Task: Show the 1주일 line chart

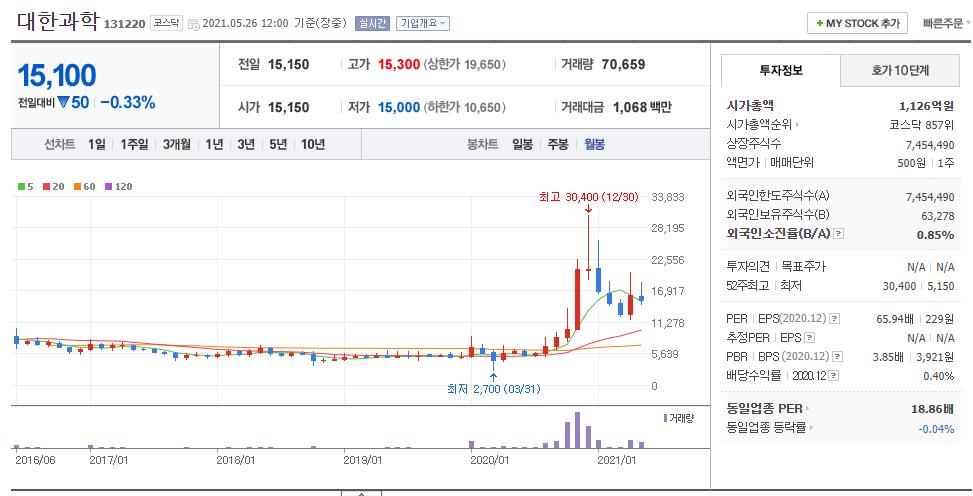Action: (x=134, y=144)
